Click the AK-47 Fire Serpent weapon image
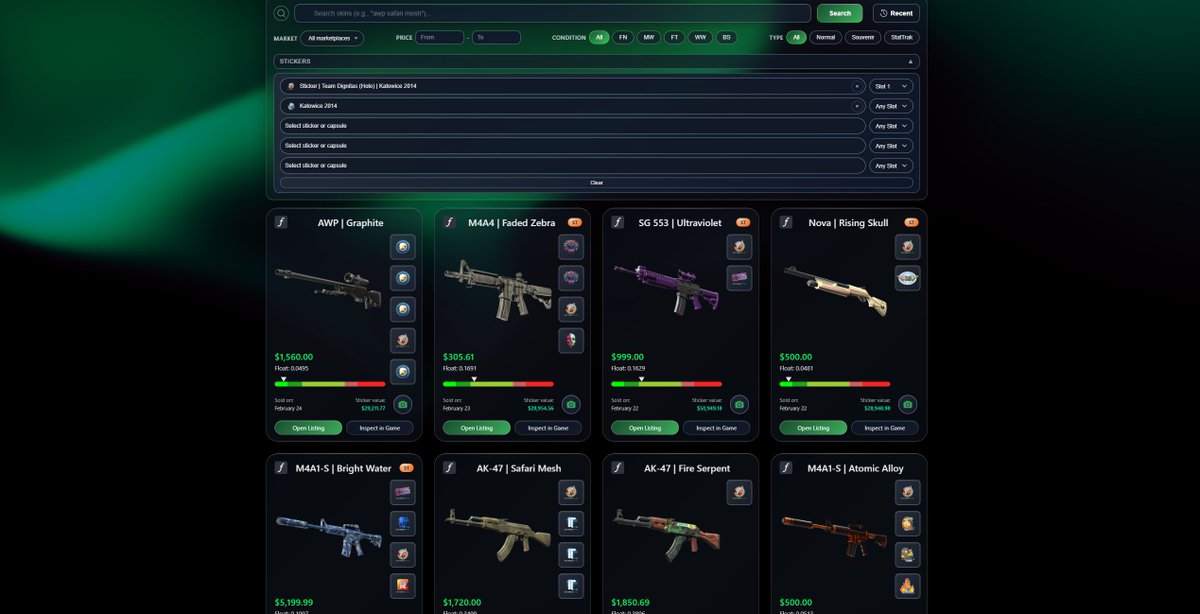 pos(665,531)
